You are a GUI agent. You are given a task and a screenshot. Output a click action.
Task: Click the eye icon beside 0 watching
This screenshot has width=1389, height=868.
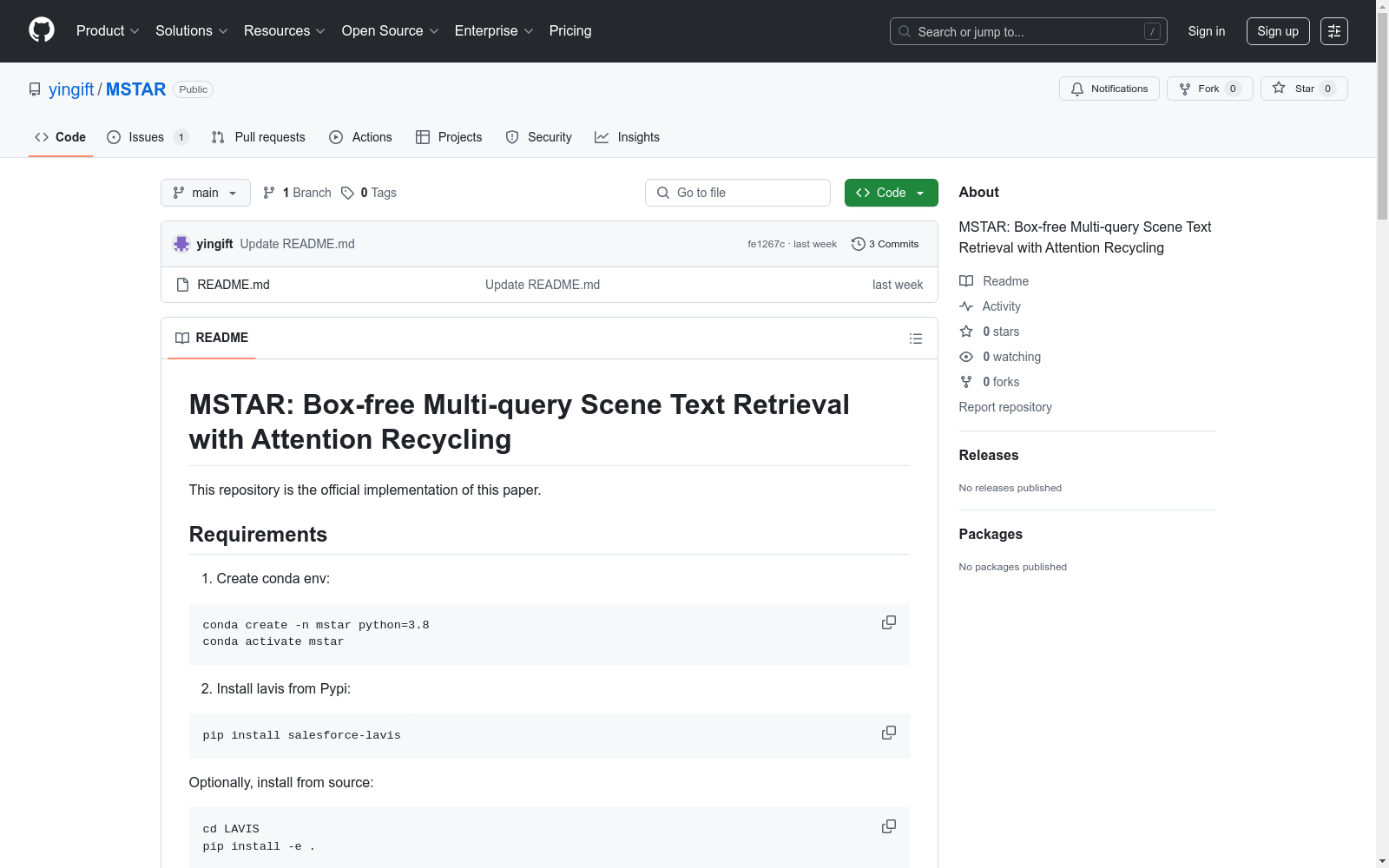pyautogui.click(x=966, y=357)
